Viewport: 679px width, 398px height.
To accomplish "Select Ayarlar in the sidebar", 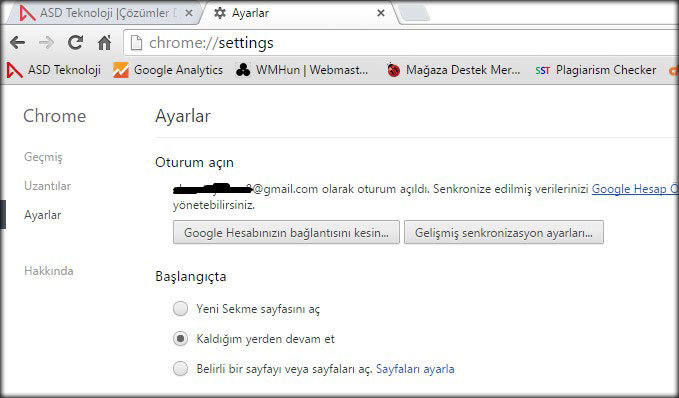I will (x=42, y=215).
